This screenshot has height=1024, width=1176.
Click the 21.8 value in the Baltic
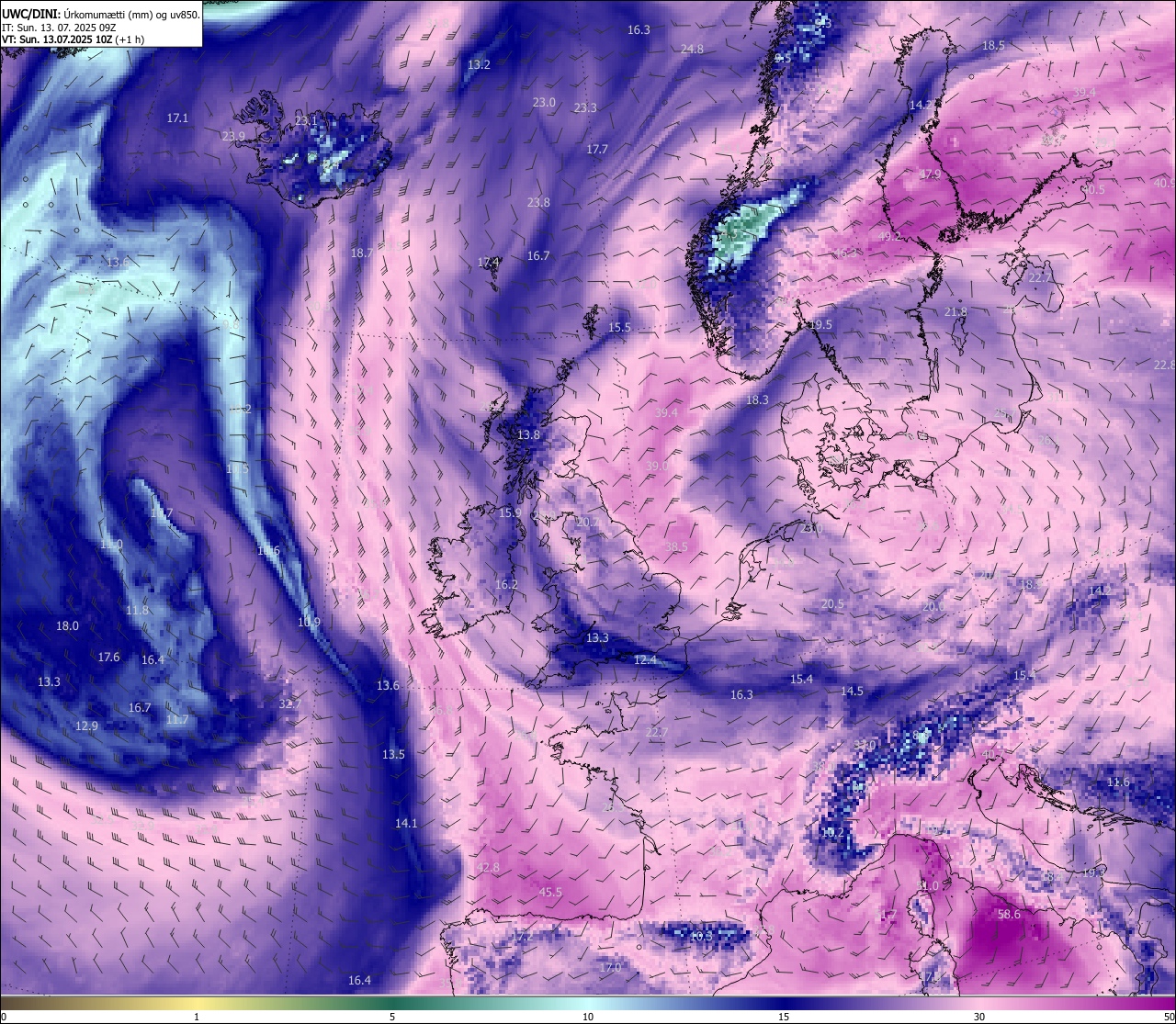[x=955, y=312]
